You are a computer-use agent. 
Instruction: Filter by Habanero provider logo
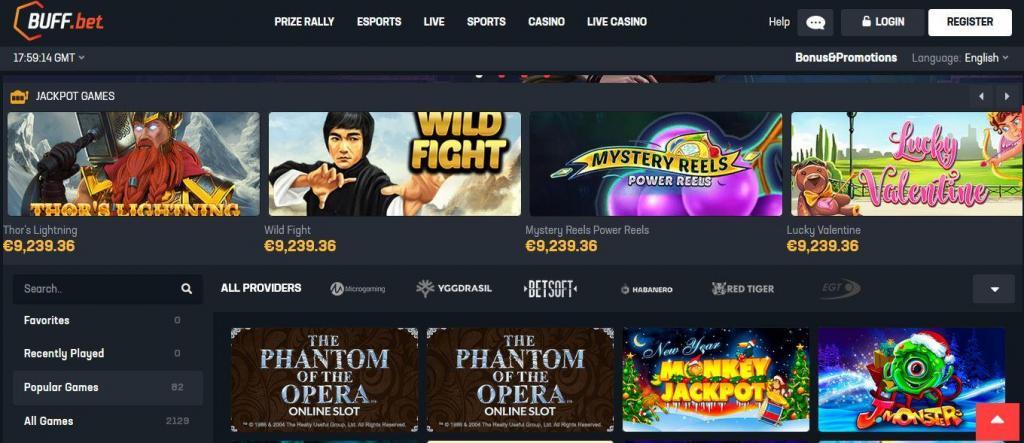(x=646, y=289)
